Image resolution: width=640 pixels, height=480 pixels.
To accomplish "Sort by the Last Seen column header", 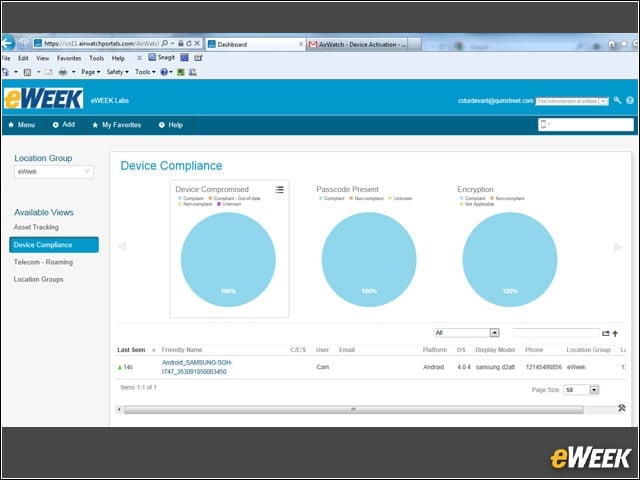I will 131,350.
